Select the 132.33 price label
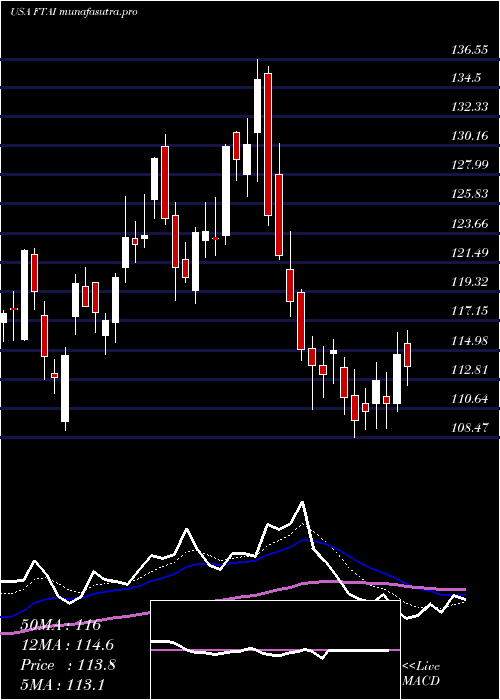This screenshot has height=700, width=500. [x=470, y=107]
